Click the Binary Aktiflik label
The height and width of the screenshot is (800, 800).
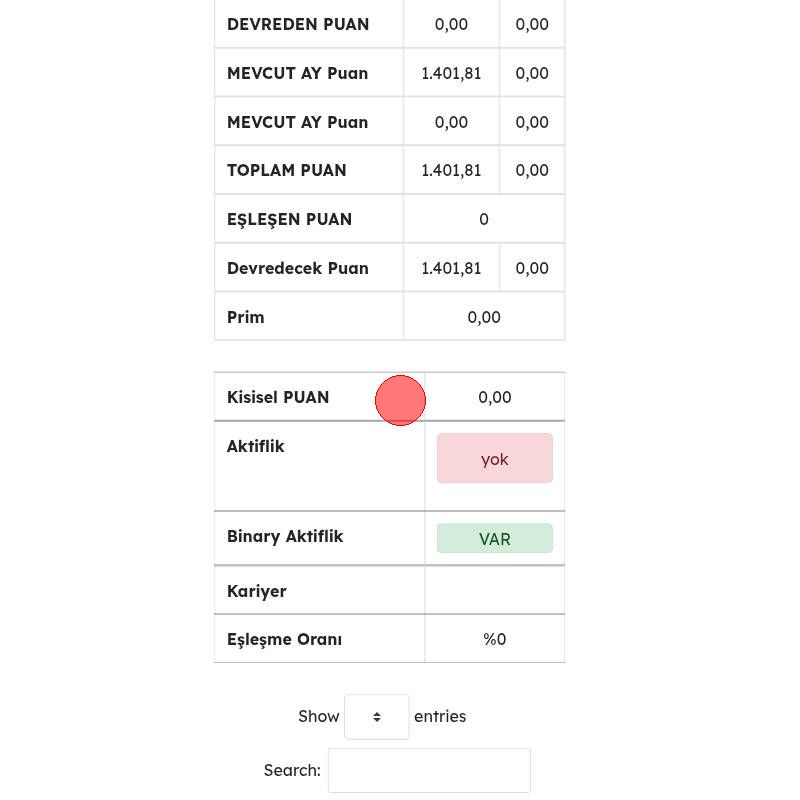tap(285, 536)
